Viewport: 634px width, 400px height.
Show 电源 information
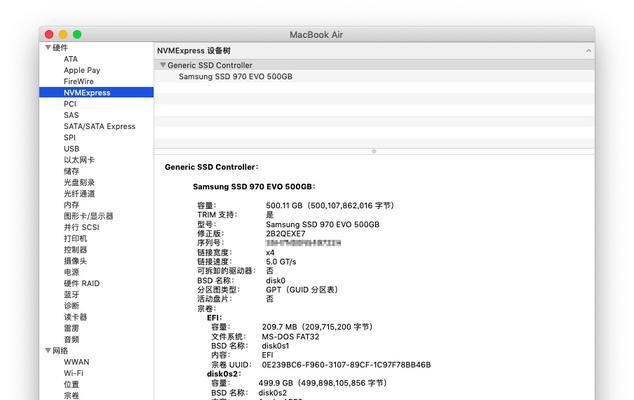coord(72,272)
